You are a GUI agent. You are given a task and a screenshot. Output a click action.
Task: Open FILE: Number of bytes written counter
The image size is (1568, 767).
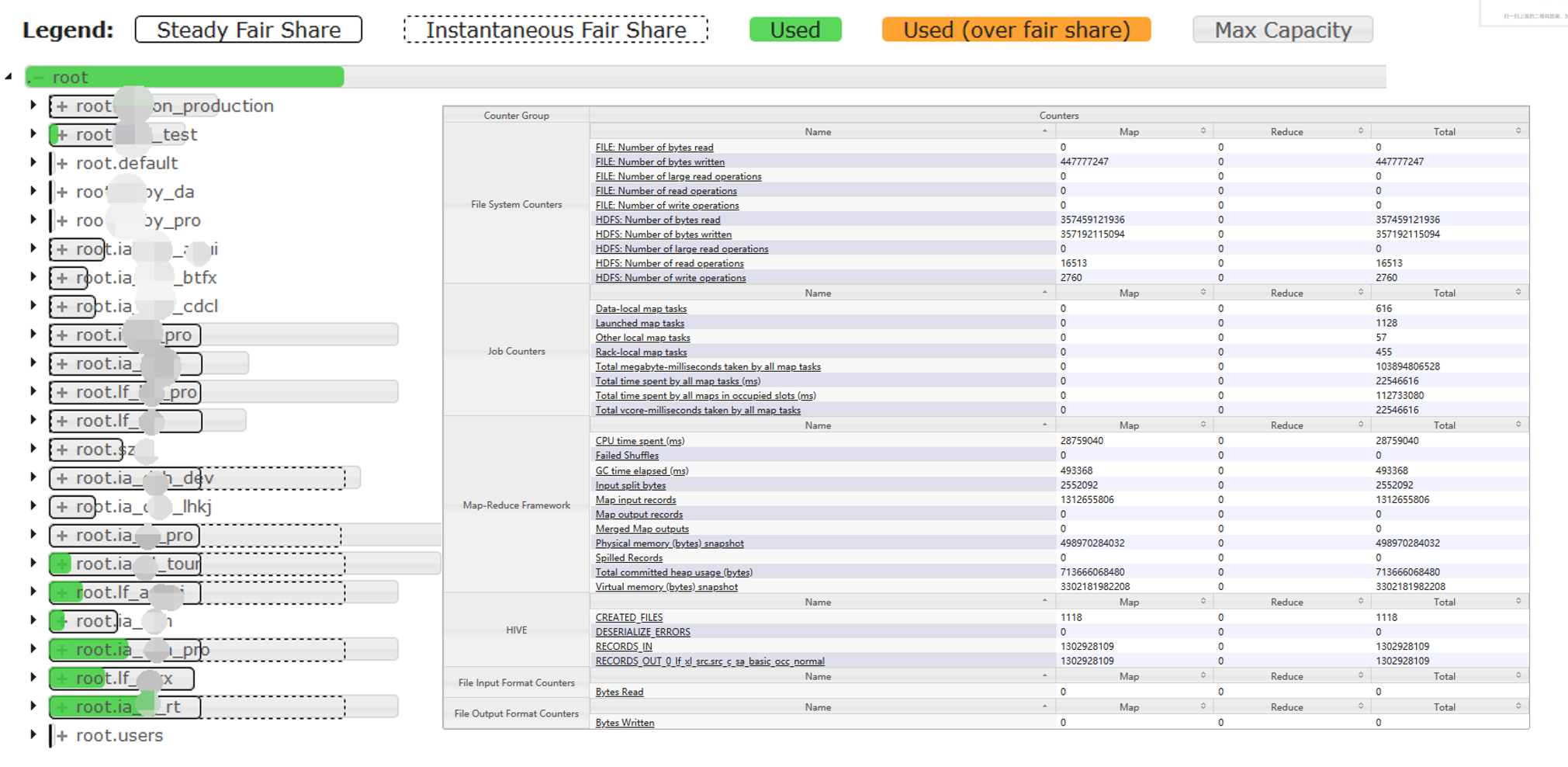point(659,161)
